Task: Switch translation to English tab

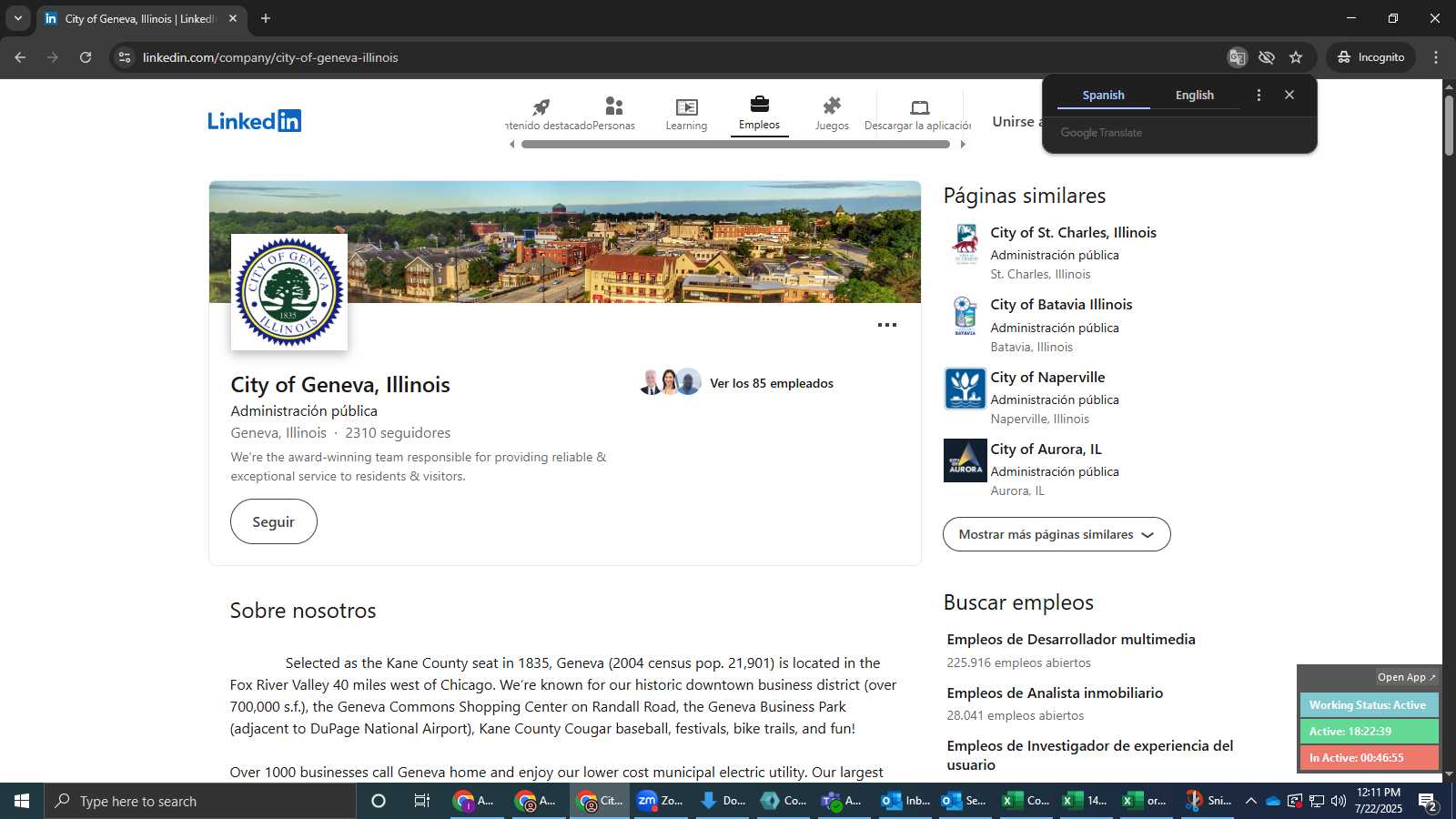Action: pos(1194,95)
